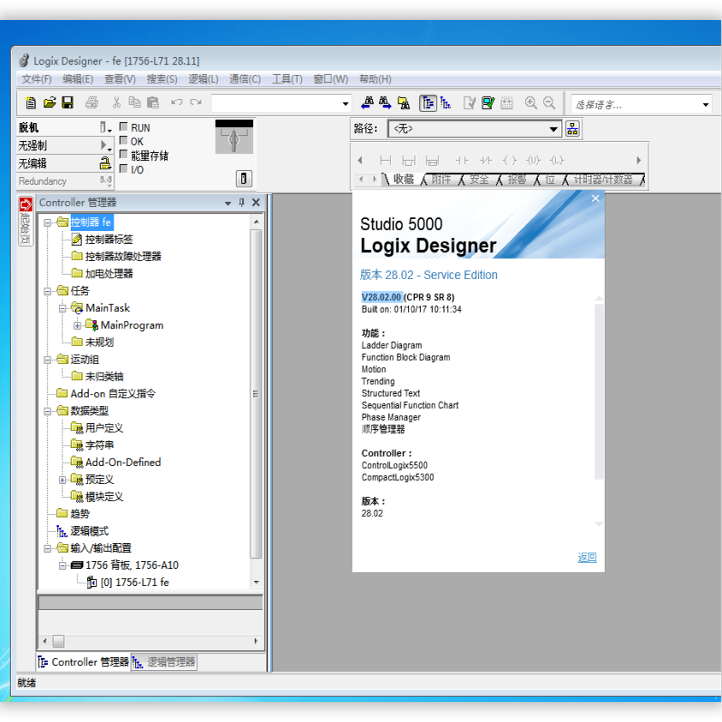Select the 计时器/计数器 instruction tab

click(603, 179)
